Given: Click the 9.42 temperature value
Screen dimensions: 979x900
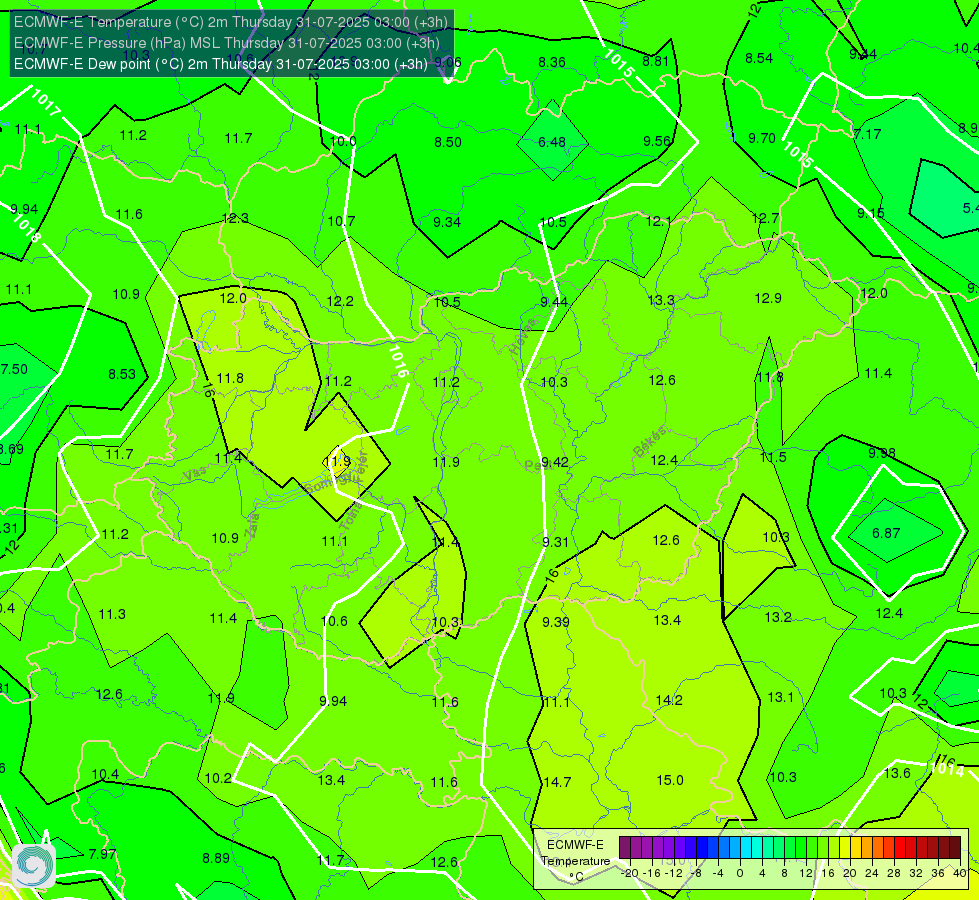Looking at the screenshot, I should [x=554, y=462].
